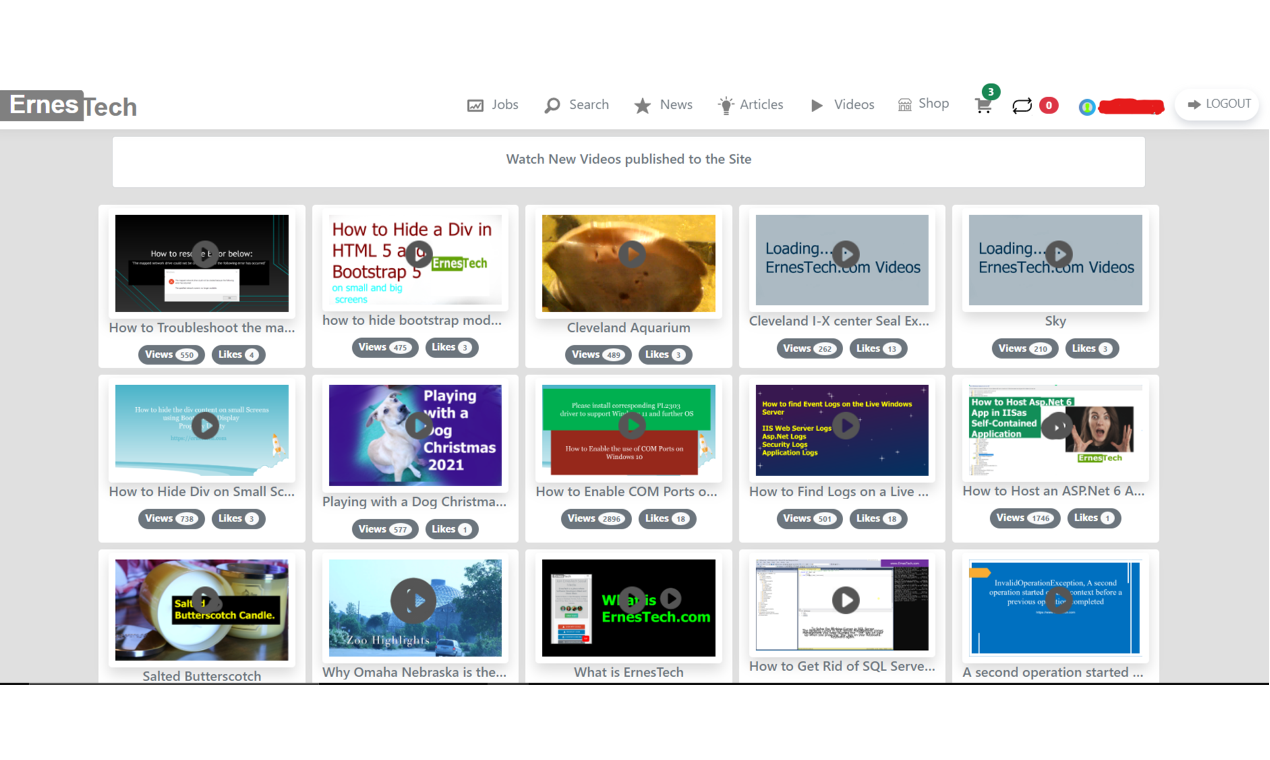Play the Cleveland Aquarium video

click(631, 254)
